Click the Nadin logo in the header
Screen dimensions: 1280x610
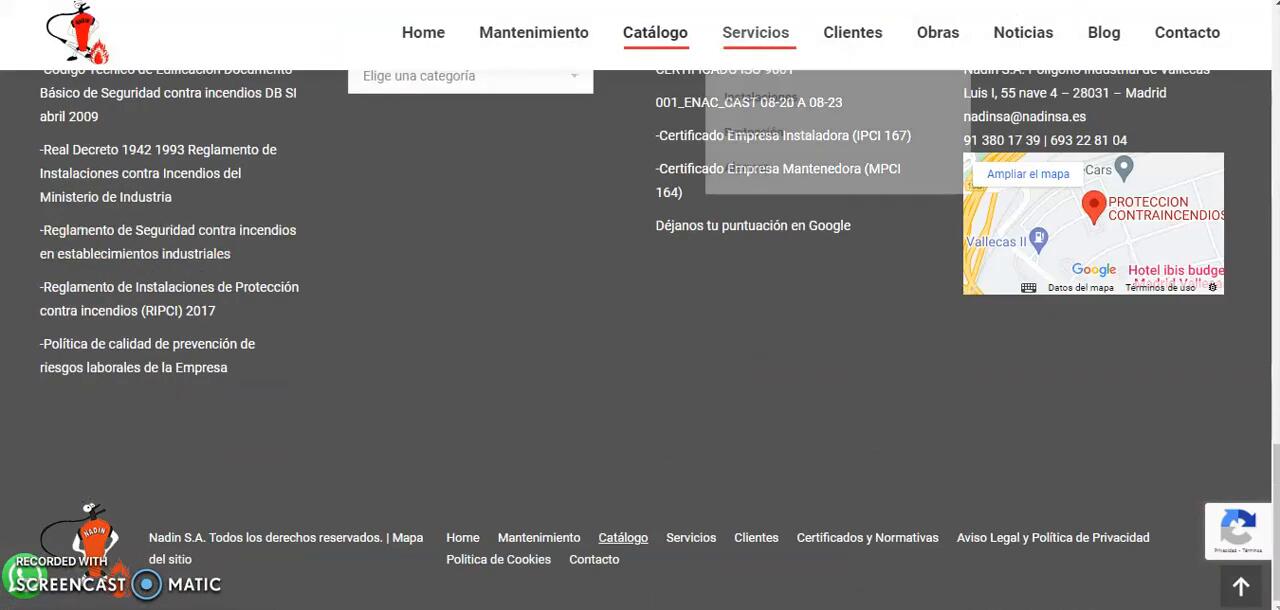click(x=77, y=33)
